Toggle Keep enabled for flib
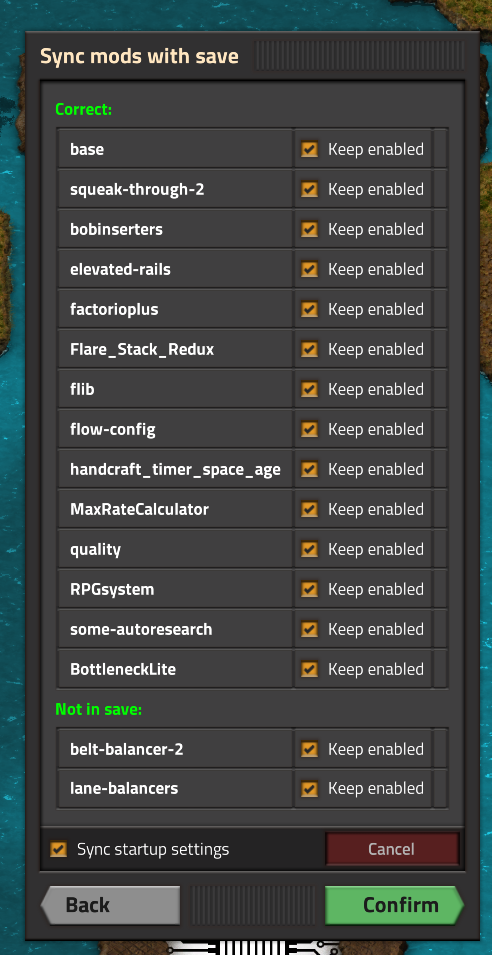This screenshot has width=492, height=955. (x=309, y=389)
